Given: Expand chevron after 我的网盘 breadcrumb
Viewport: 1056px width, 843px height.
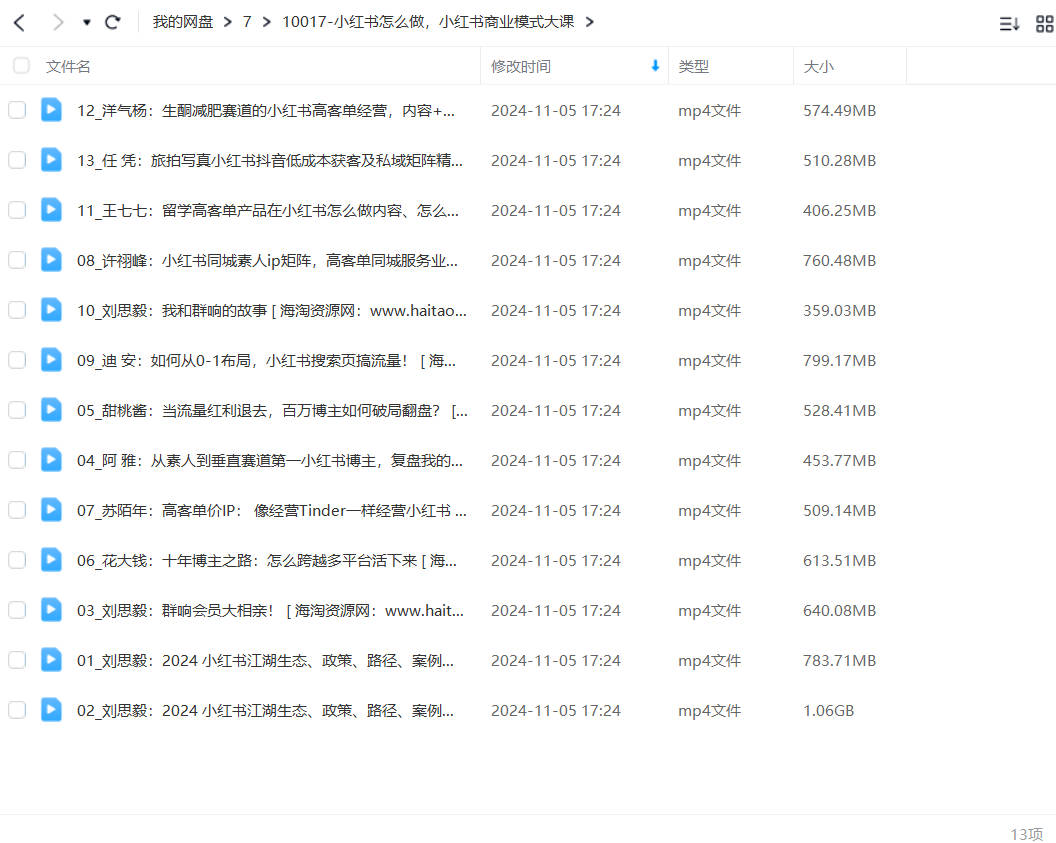Looking at the screenshot, I should tap(228, 22).
